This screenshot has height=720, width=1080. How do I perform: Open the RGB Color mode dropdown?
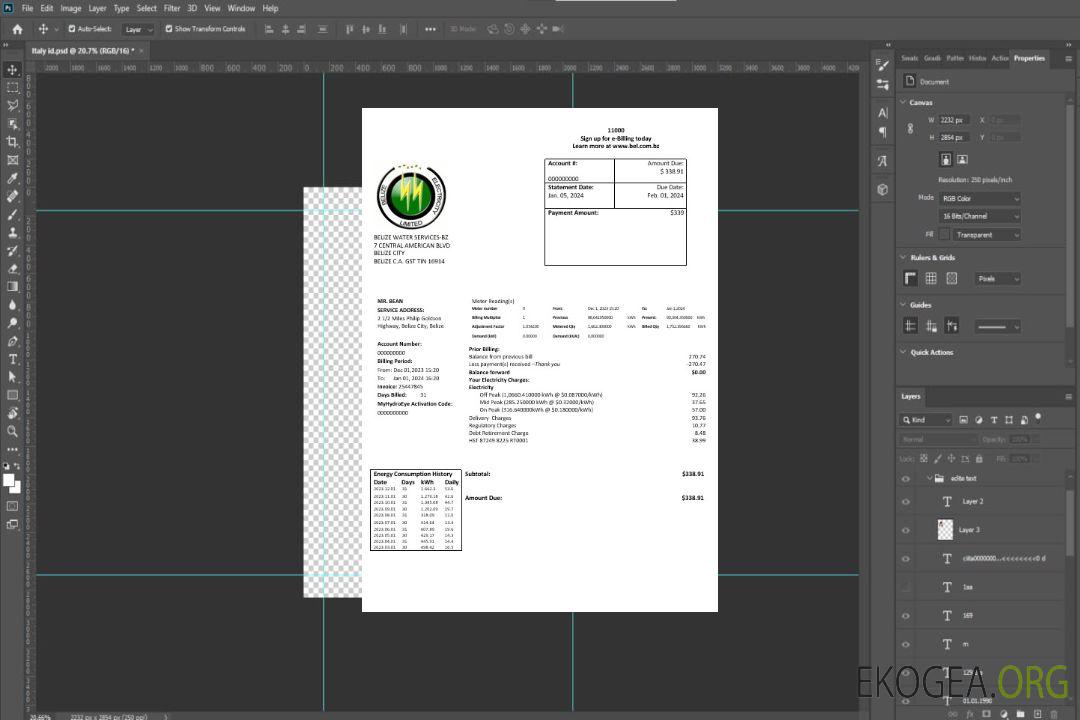coord(979,198)
